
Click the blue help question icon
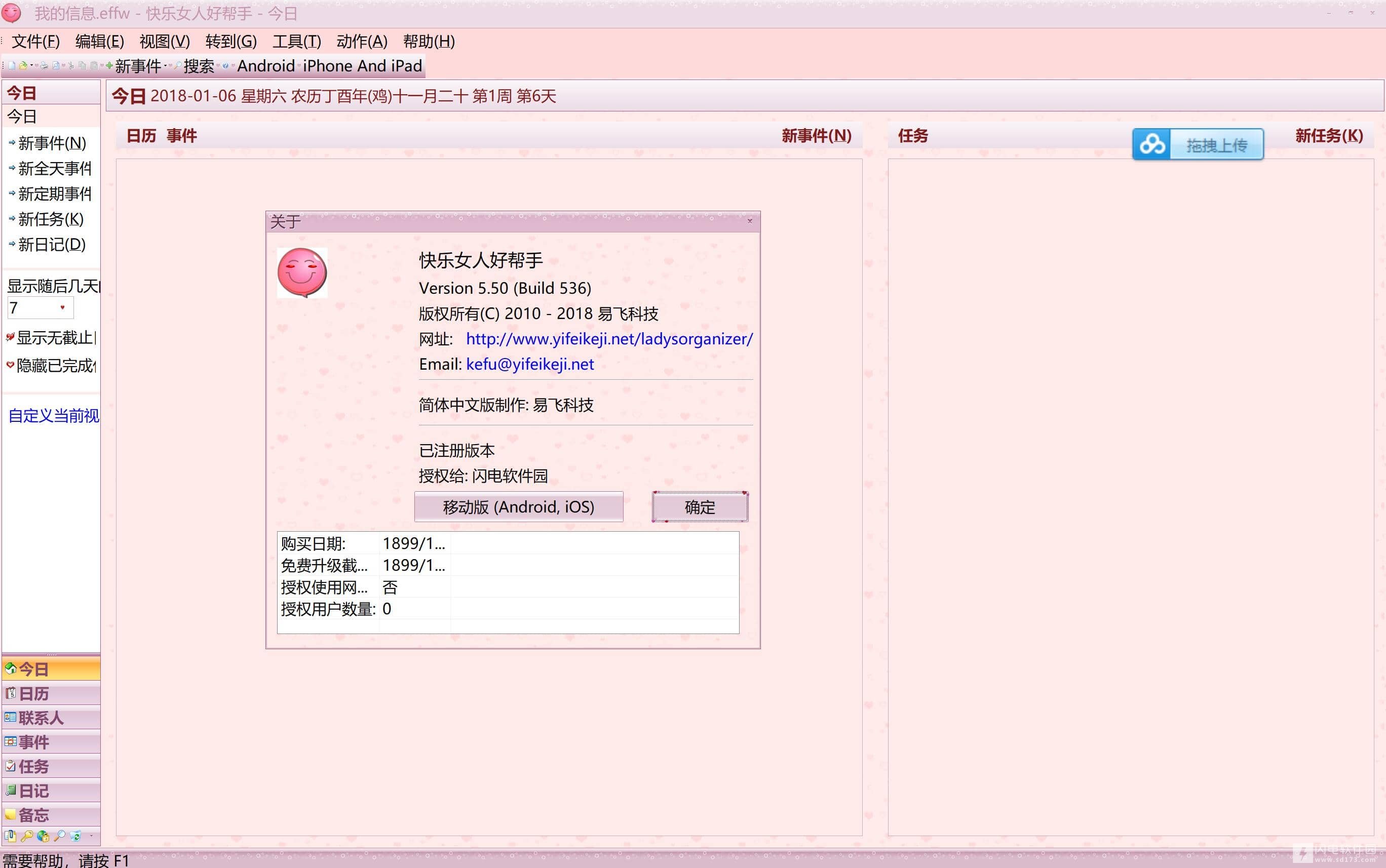tap(225, 66)
